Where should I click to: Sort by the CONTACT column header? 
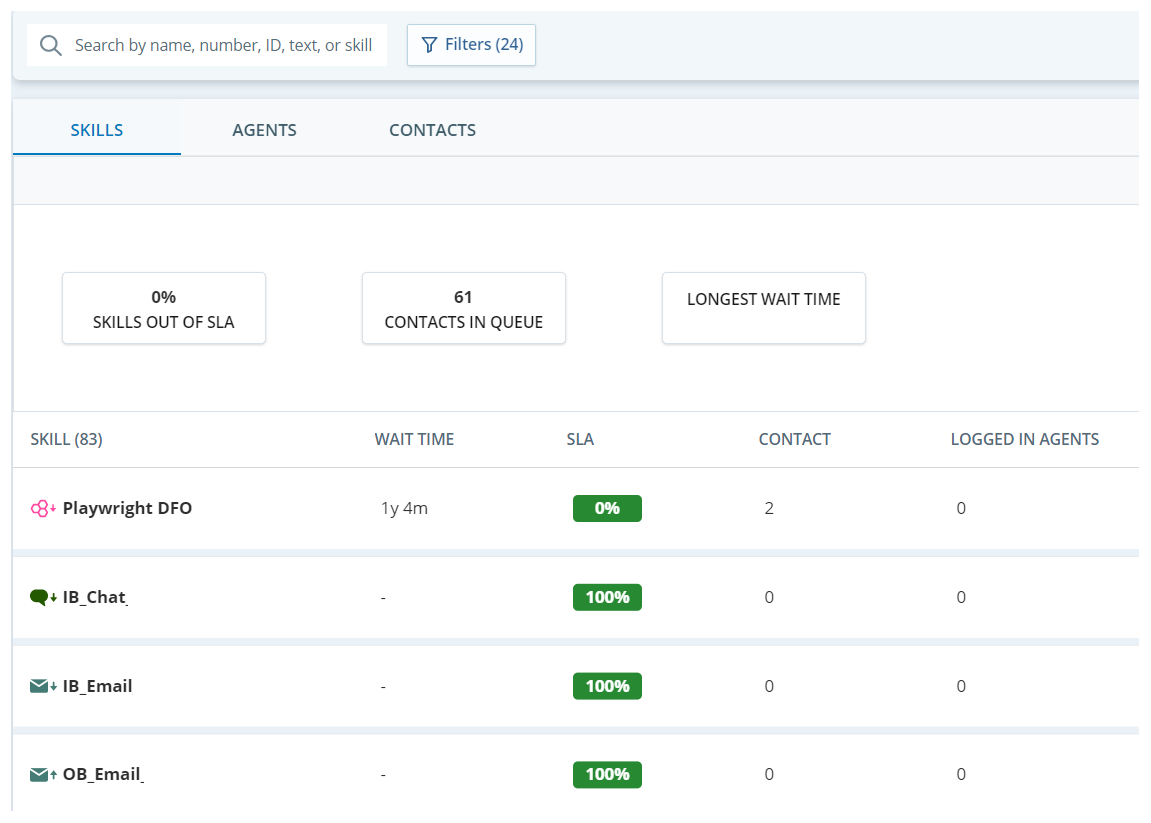coord(794,439)
